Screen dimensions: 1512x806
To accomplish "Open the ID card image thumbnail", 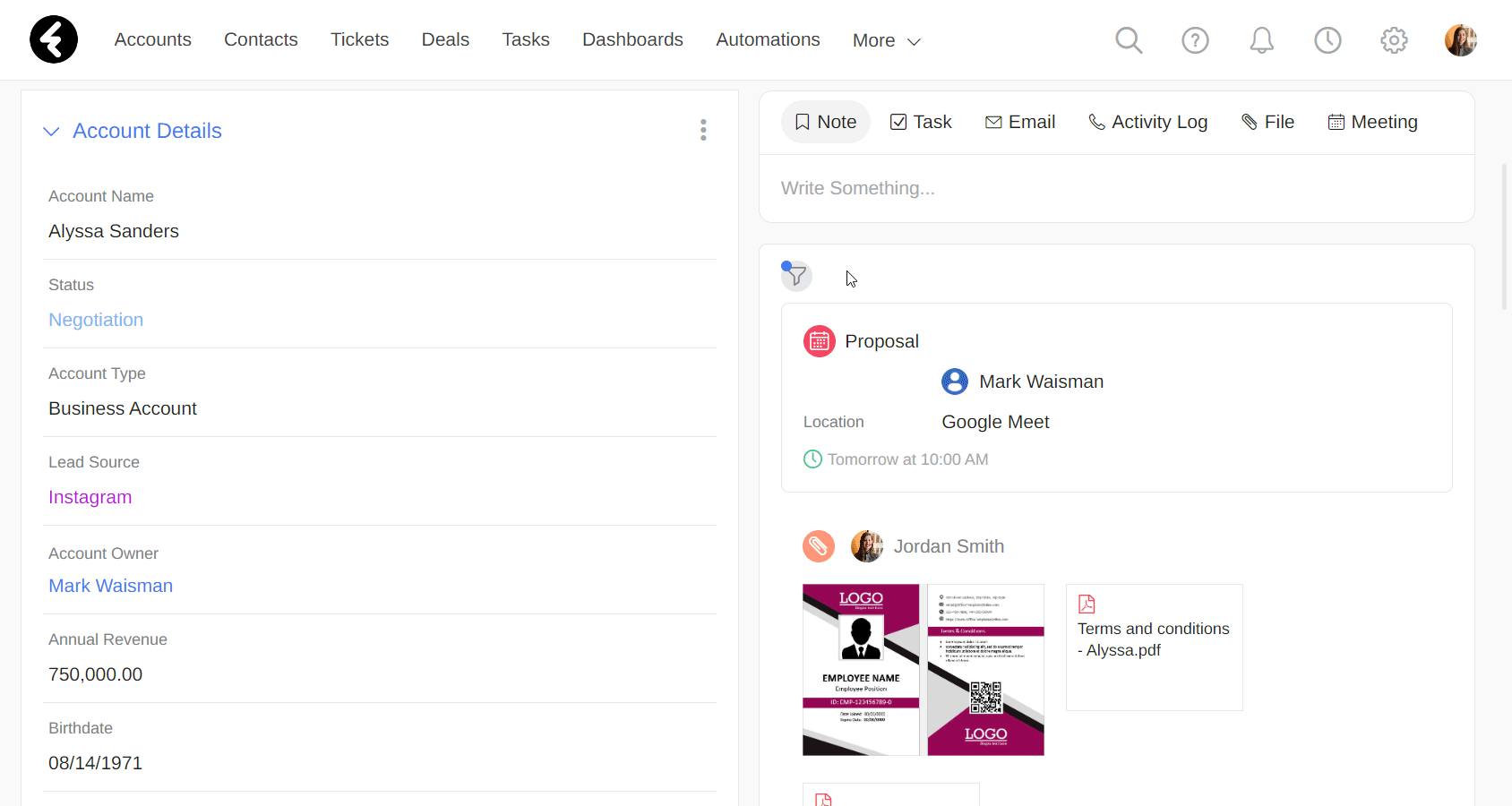I will pyautogui.click(x=924, y=670).
